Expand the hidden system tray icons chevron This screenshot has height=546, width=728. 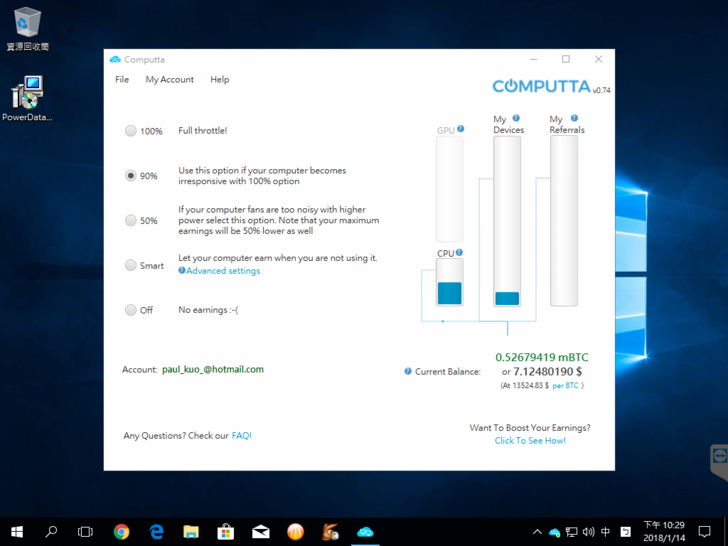pos(537,532)
